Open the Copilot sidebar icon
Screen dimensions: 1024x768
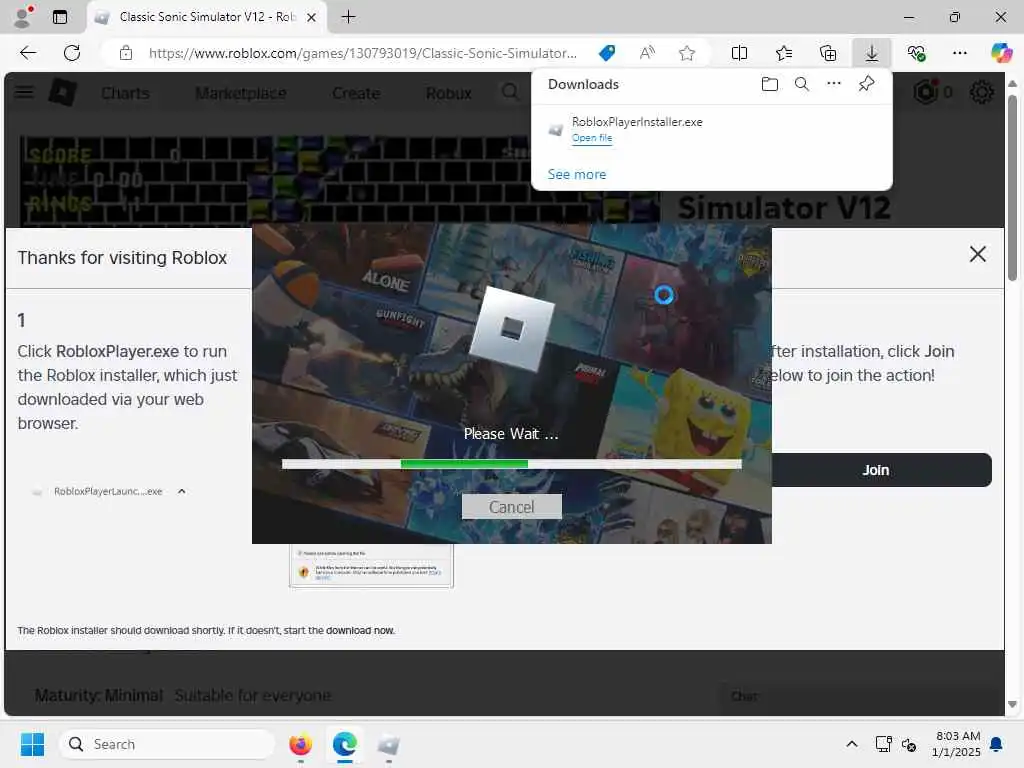(1001, 53)
